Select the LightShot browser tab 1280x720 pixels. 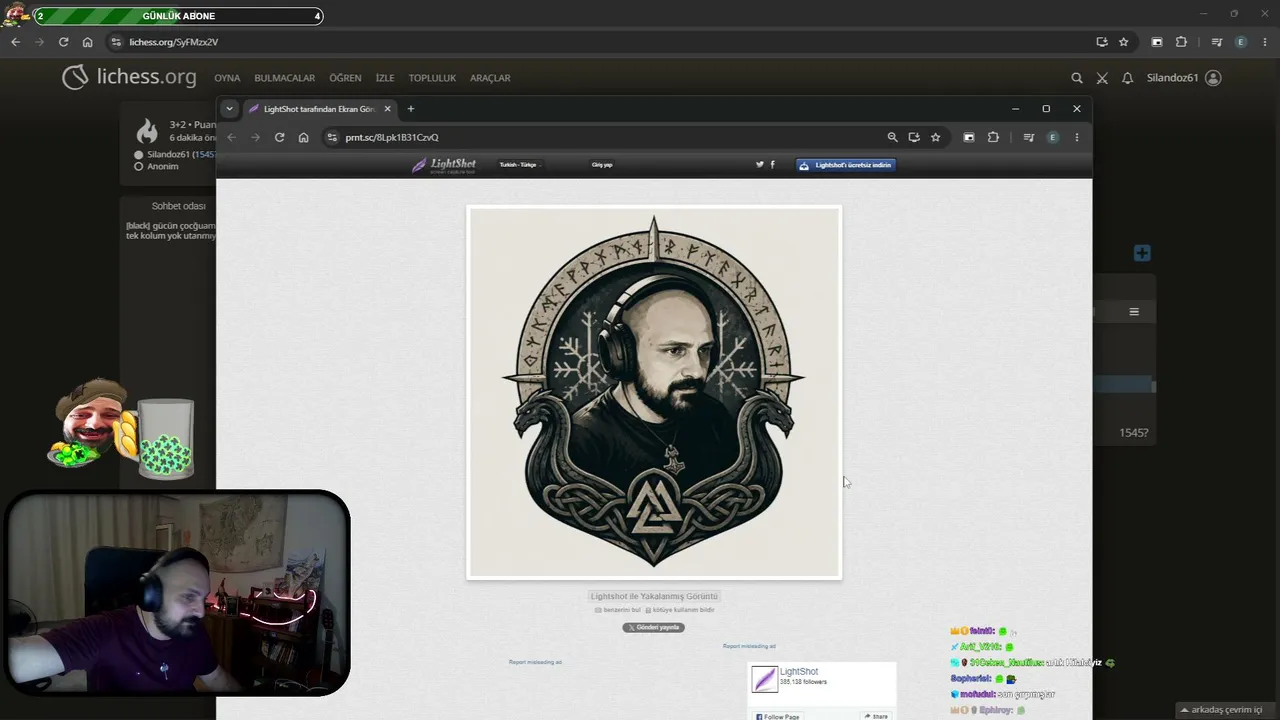tap(318, 109)
